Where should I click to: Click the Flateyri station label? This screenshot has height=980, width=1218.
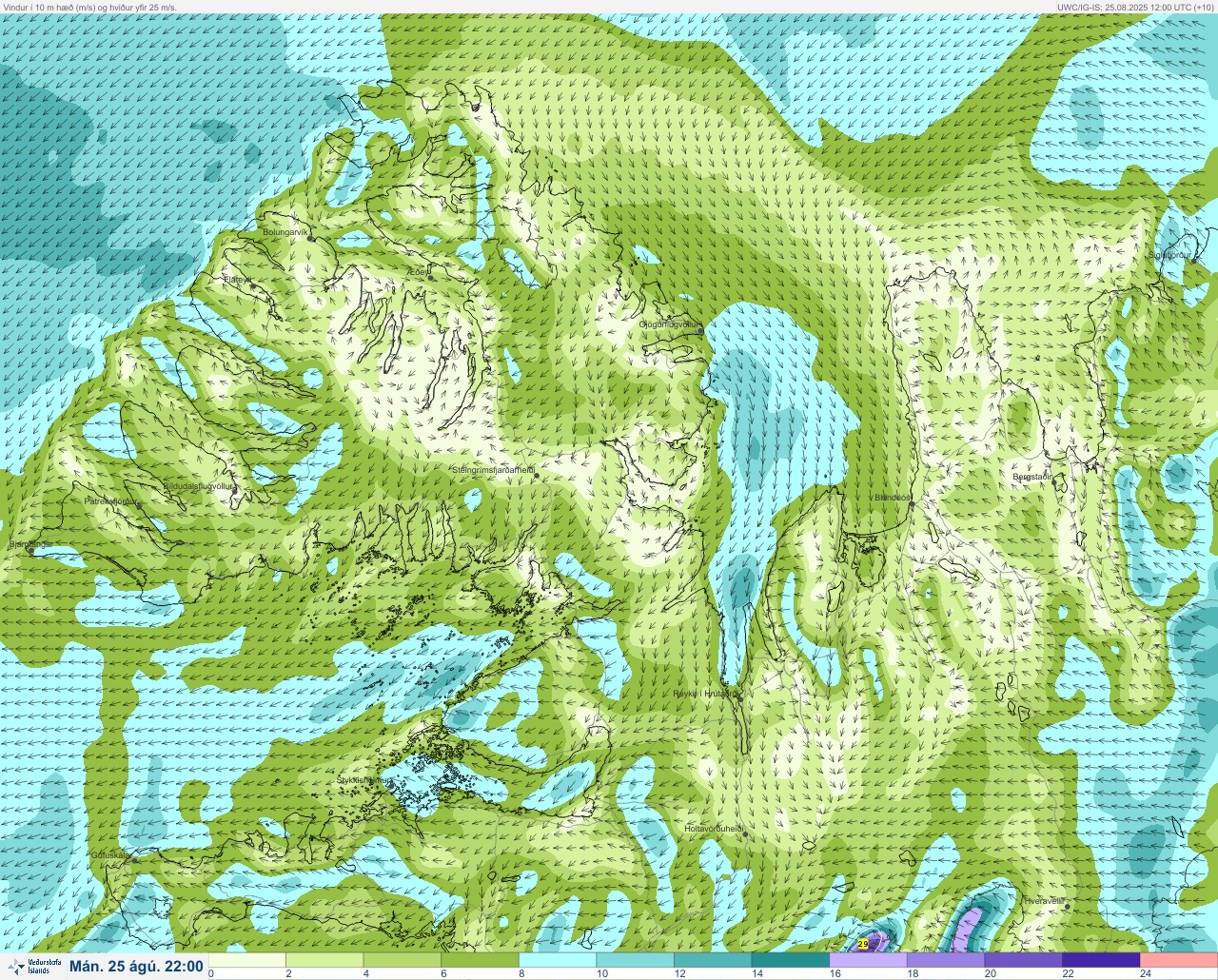point(238,280)
